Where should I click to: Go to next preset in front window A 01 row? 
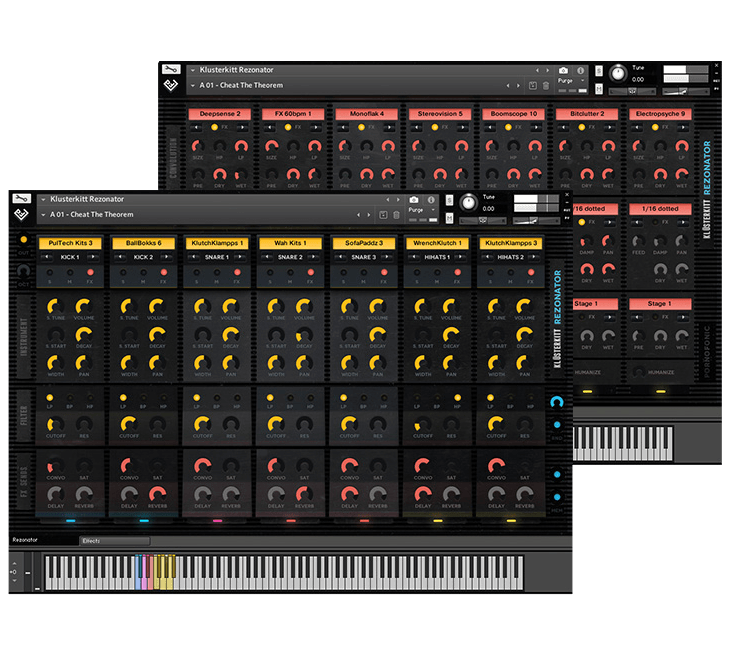click(x=369, y=215)
